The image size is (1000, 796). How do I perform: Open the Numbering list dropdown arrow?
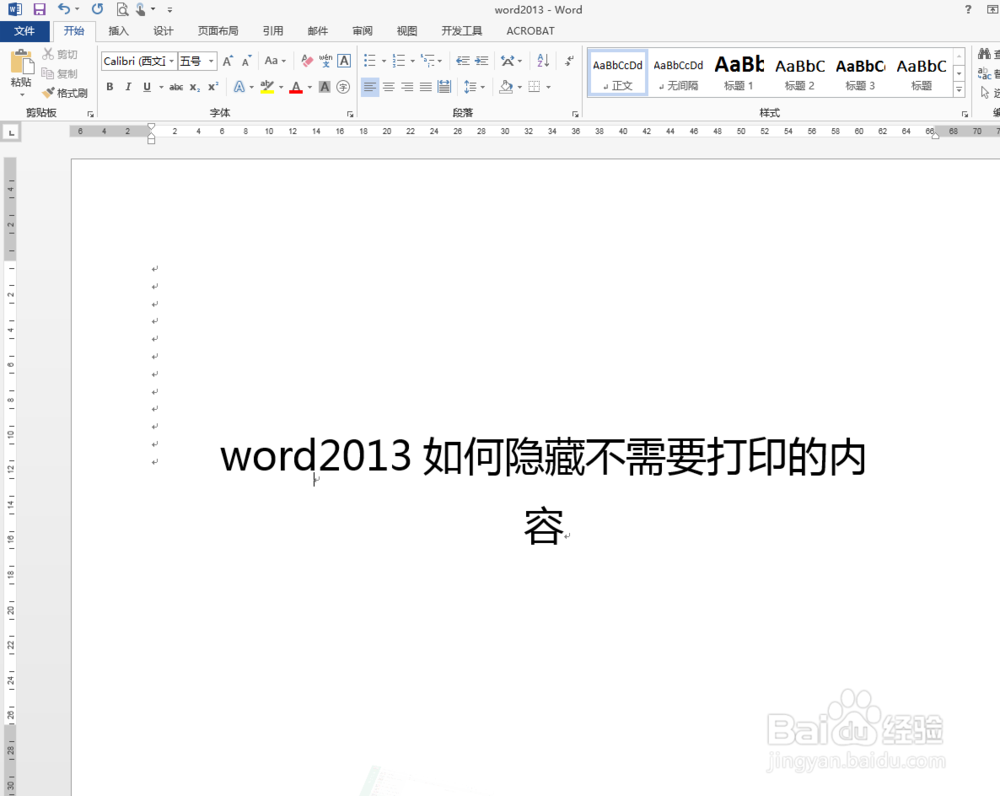(413, 61)
